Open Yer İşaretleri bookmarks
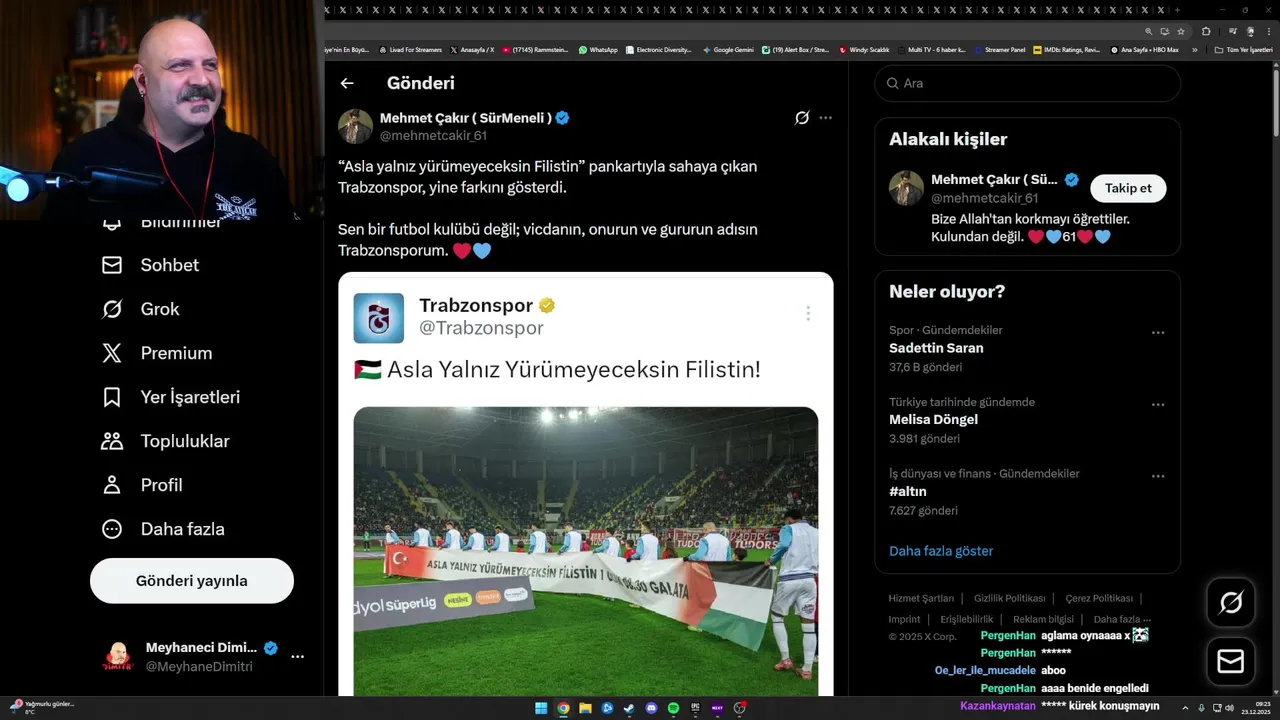Screen dimensions: 1280x720 click(172, 397)
